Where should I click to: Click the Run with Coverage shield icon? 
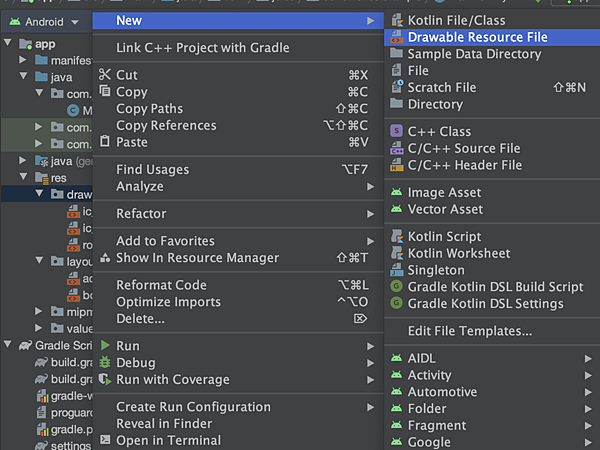(x=105, y=379)
